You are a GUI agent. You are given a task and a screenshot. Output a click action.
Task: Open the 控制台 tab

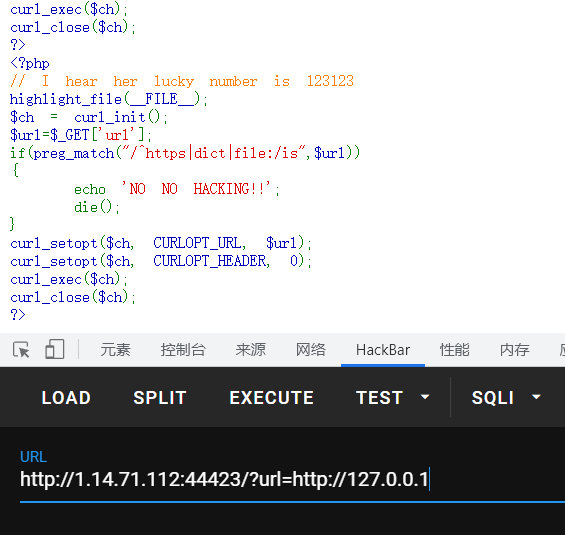(183, 350)
